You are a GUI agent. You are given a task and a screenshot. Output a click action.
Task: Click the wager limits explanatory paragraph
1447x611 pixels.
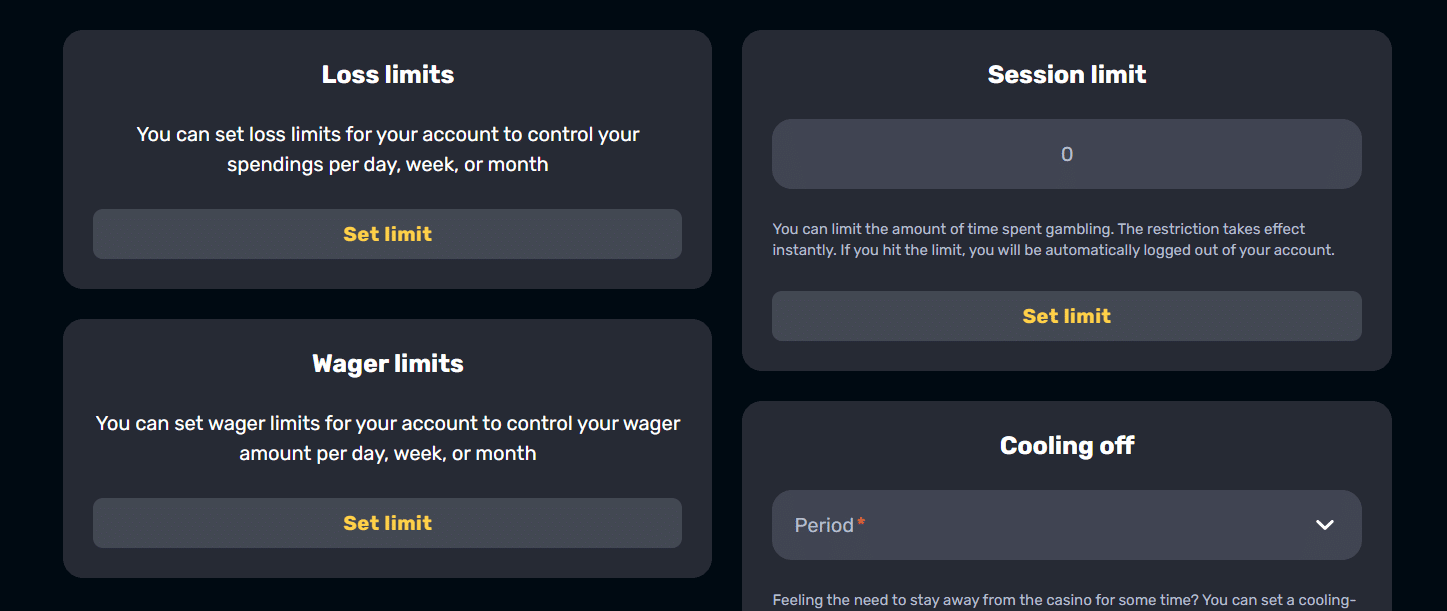[387, 437]
